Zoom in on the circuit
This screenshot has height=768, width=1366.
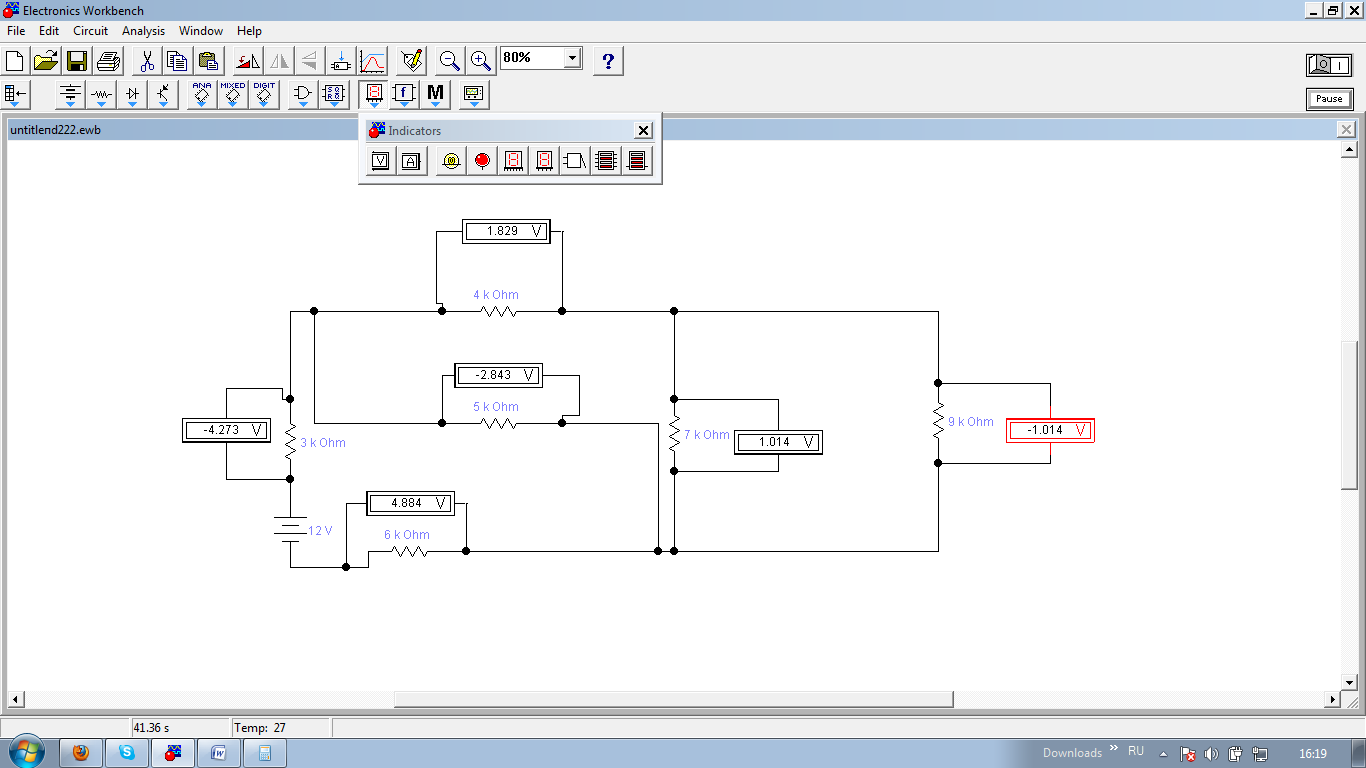(x=481, y=61)
